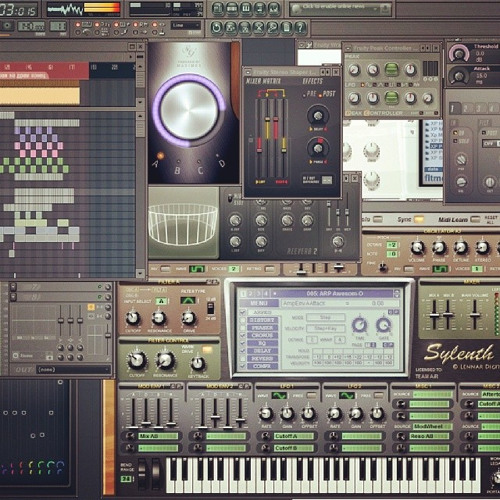Click the icon right of the circular arrow button

coord(231,28)
